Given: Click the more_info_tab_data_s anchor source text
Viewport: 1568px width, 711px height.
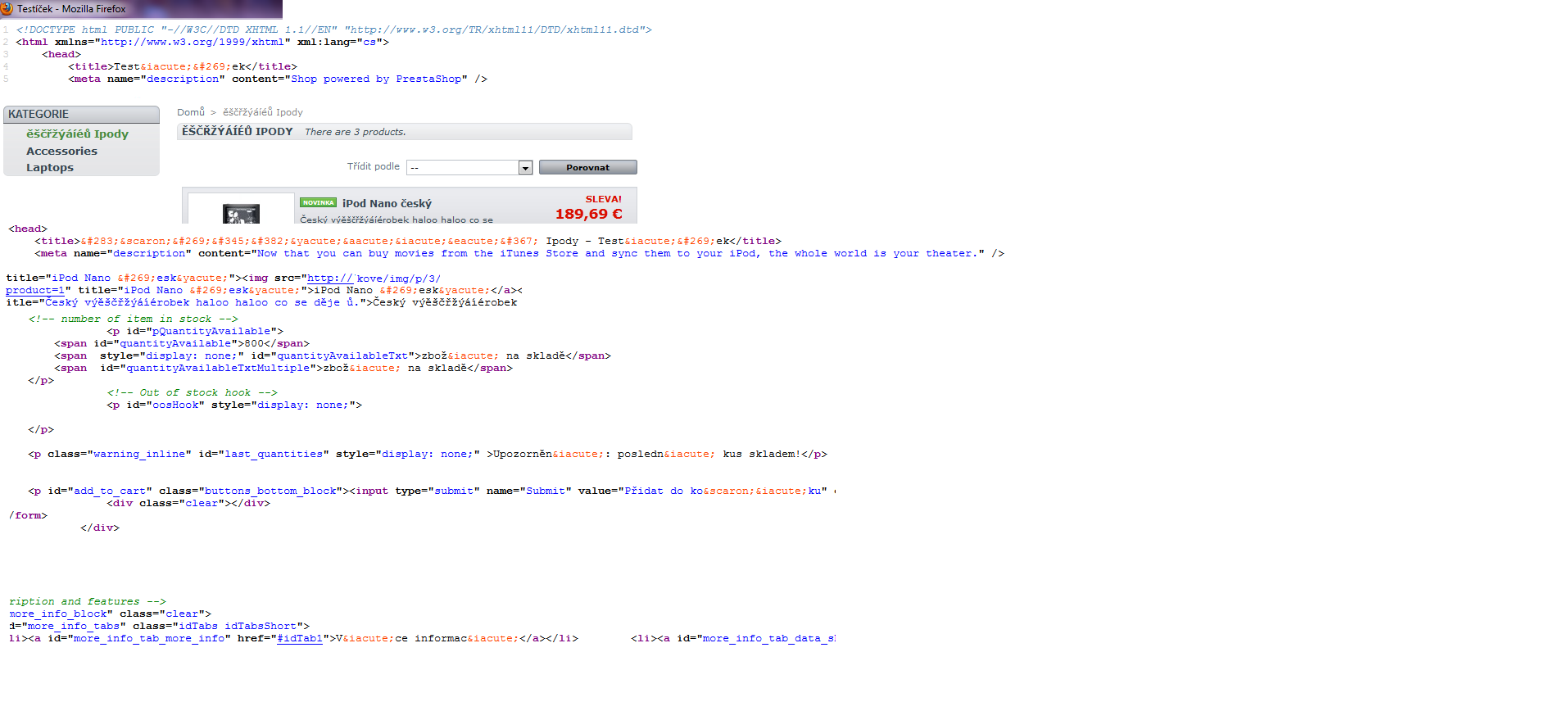Looking at the screenshot, I should [733, 638].
